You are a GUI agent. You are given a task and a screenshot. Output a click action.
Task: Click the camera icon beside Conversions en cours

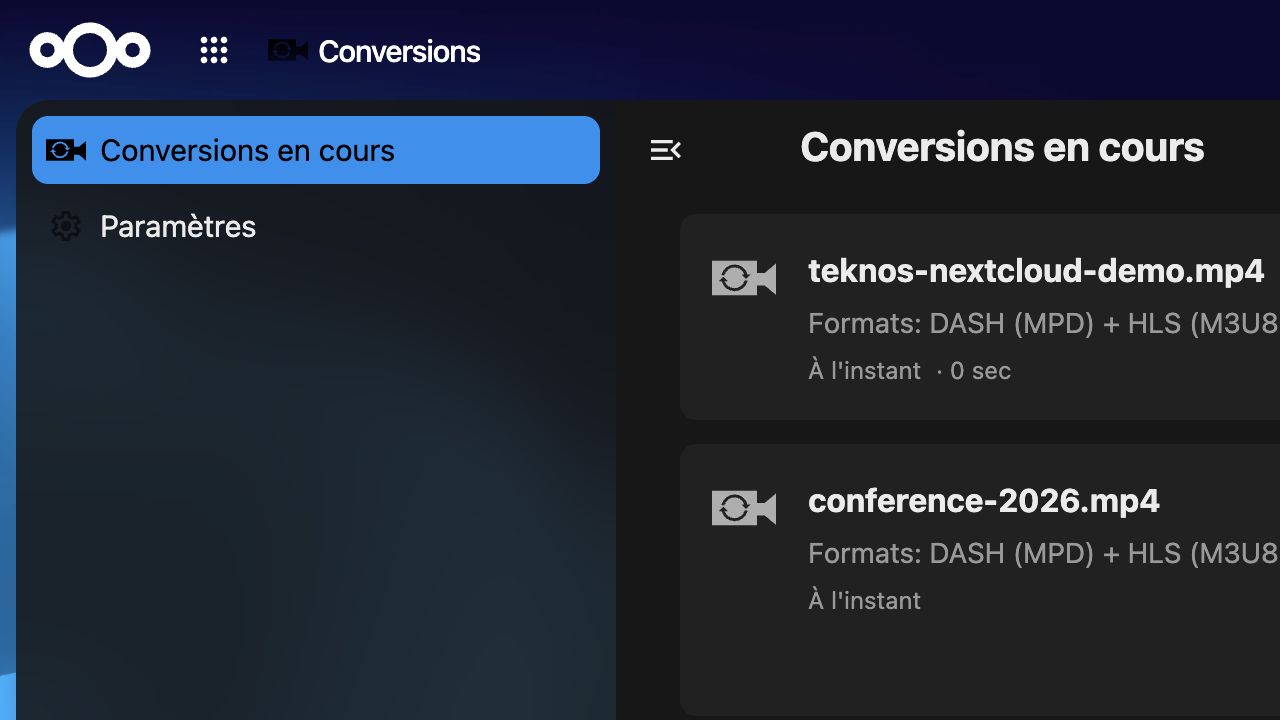tap(66, 150)
